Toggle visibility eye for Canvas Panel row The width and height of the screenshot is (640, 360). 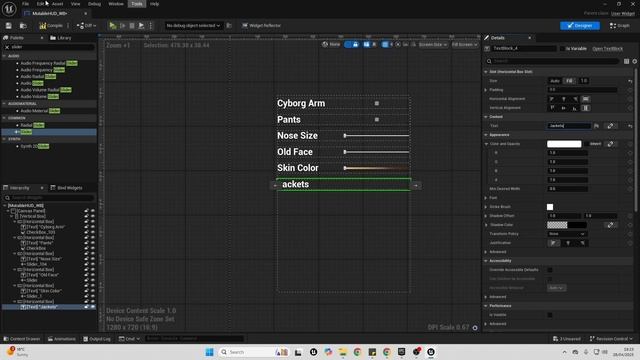pos(93,211)
